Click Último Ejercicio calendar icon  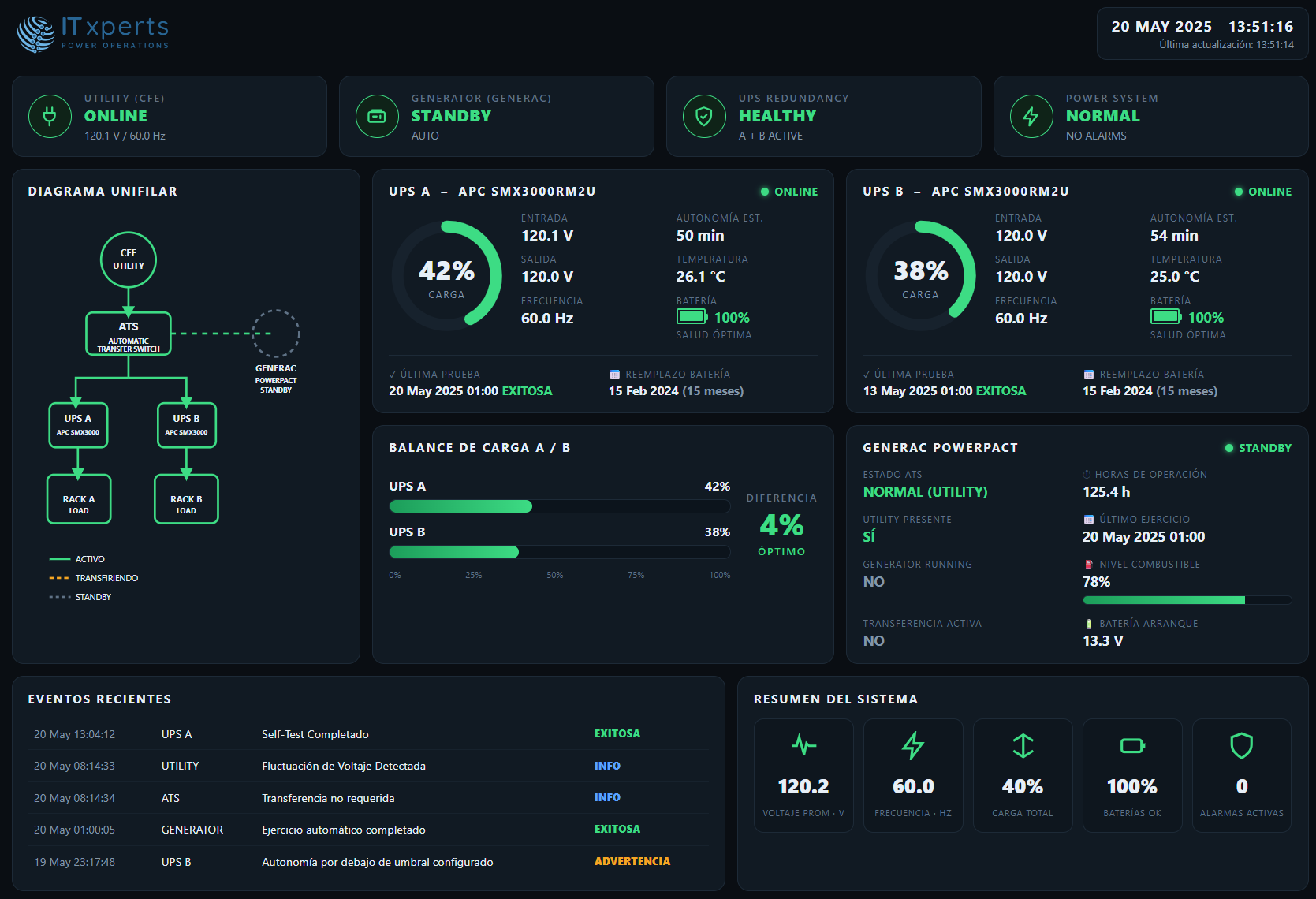tap(1089, 520)
